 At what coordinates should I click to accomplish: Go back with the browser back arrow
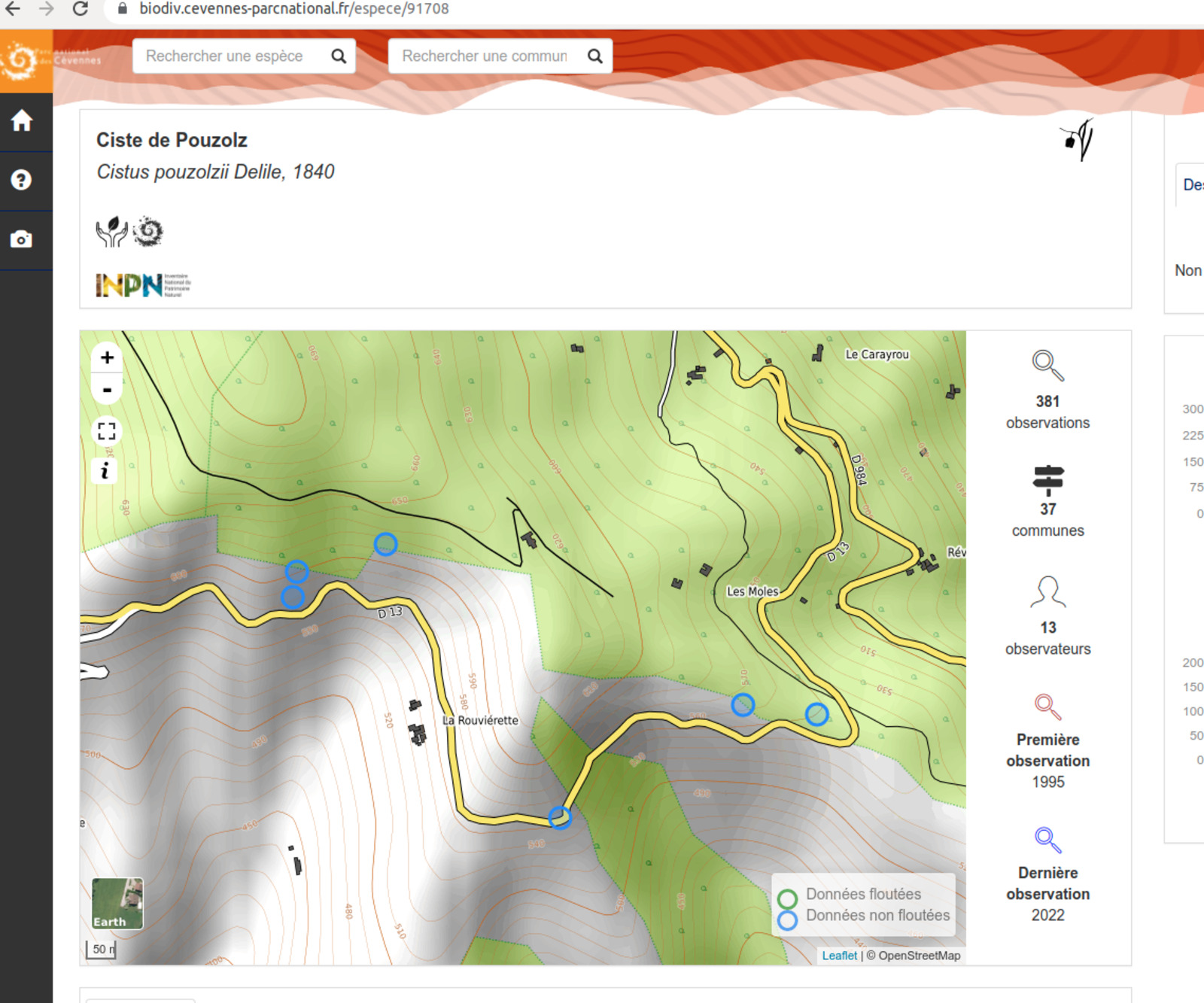pos(14,9)
